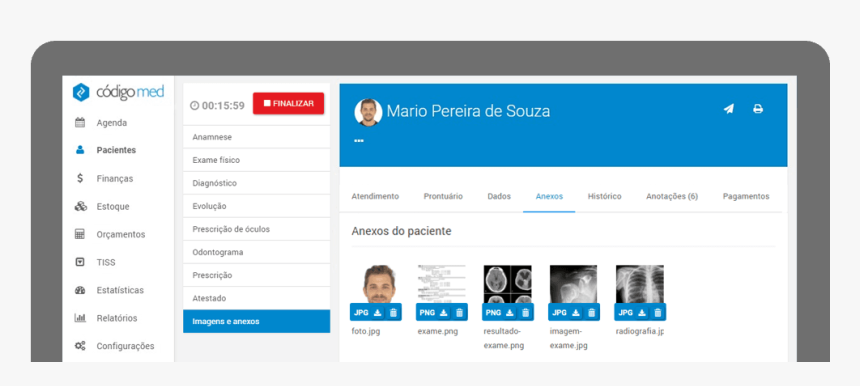Viewport: 860px width, 386px height.
Task: Delete resultado-exame.png attachment
Action: coord(525,313)
